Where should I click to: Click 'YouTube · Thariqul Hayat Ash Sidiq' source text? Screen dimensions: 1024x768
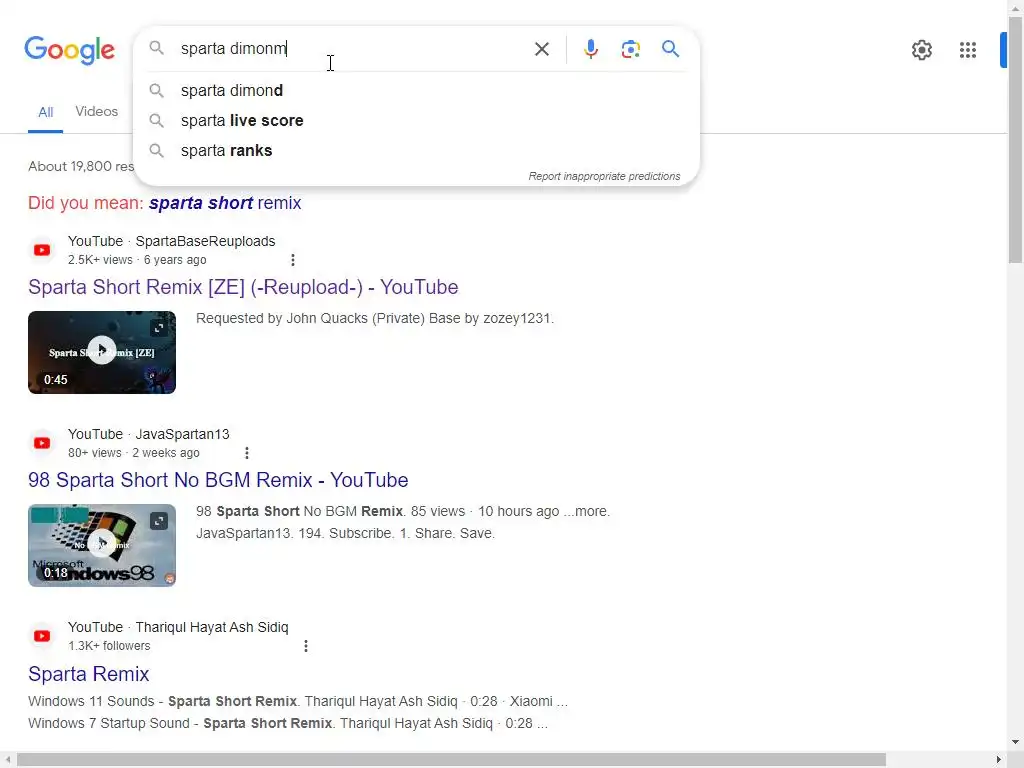point(178,627)
